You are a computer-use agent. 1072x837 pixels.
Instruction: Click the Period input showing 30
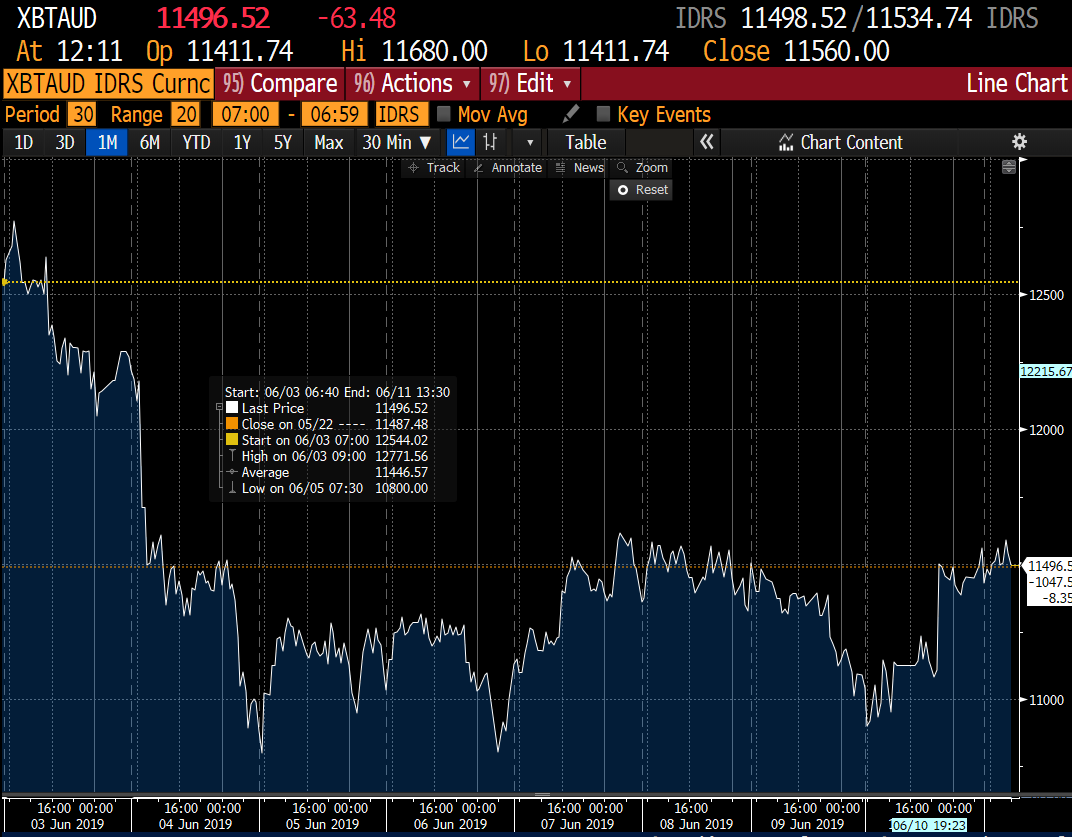pyautogui.click(x=83, y=114)
